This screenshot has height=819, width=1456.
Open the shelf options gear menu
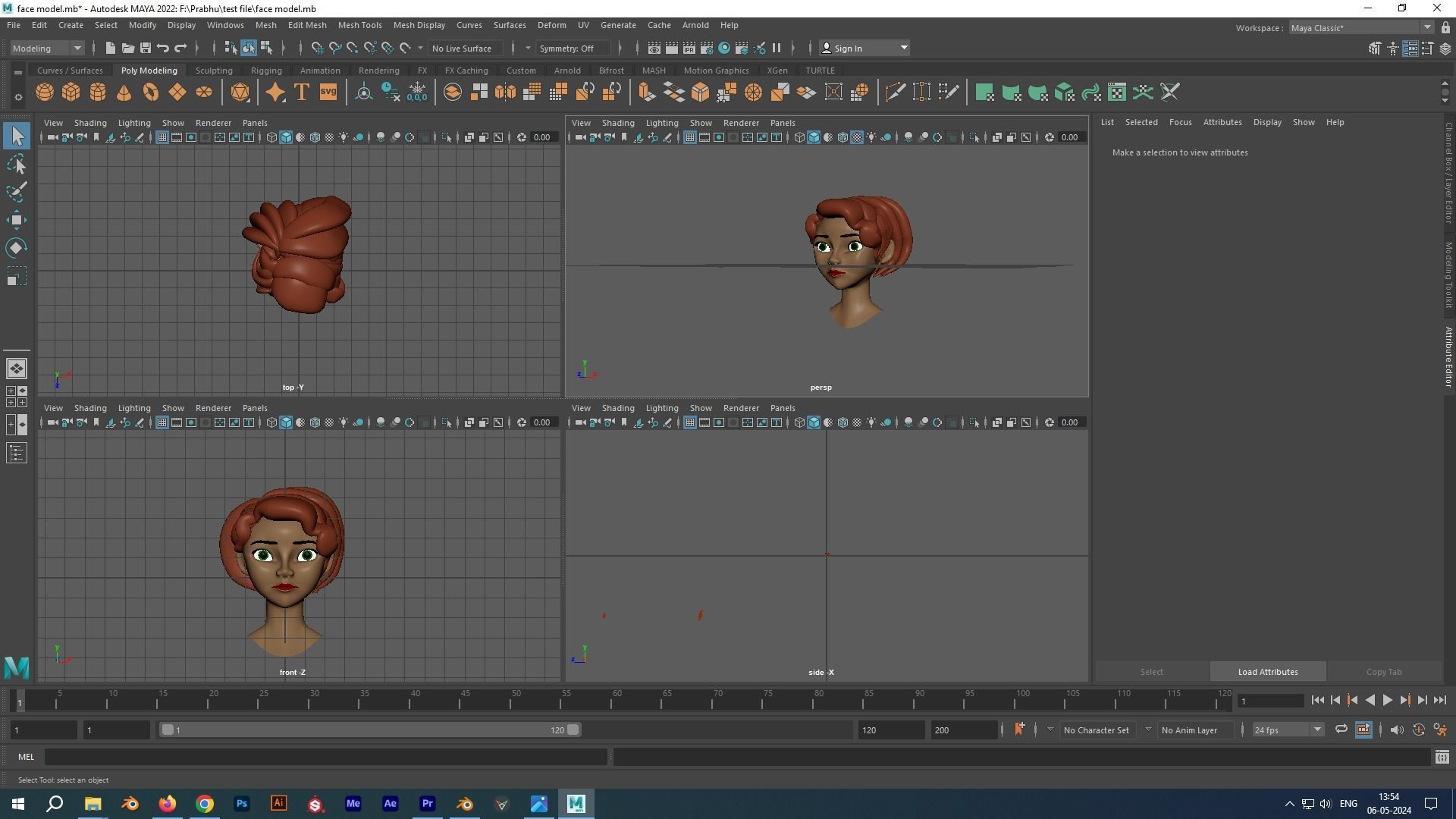[18, 97]
